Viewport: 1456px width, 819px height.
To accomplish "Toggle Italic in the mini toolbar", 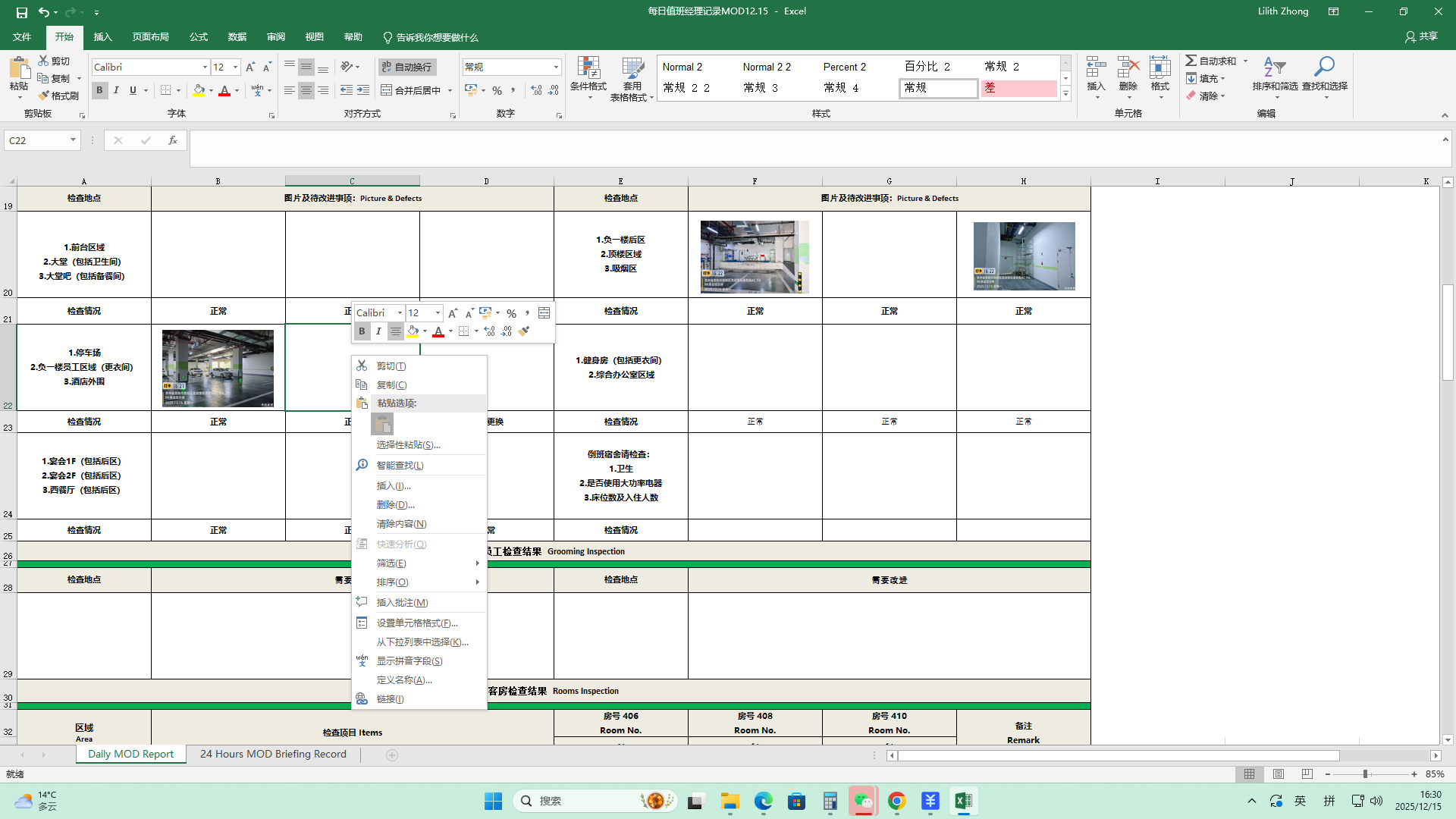I will tap(378, 331).
